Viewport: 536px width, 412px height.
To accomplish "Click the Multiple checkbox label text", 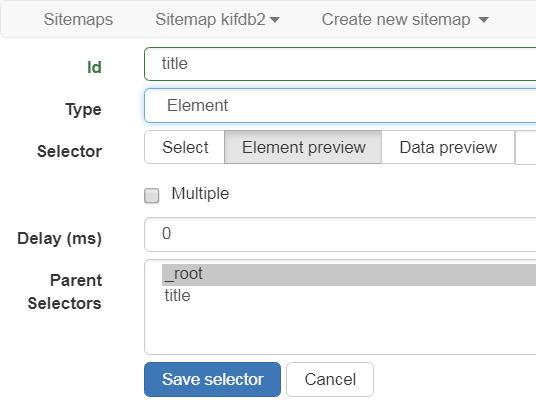I will click(200, 194).
